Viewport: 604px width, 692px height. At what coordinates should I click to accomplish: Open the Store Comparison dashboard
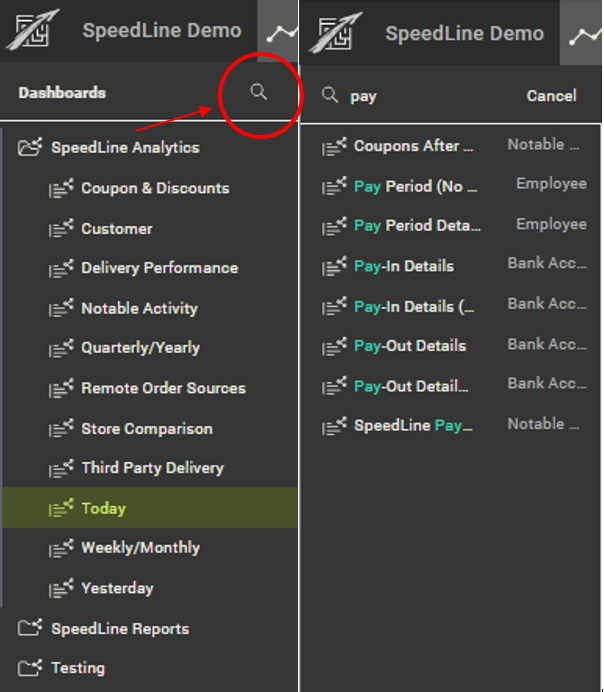pos(147,429)
